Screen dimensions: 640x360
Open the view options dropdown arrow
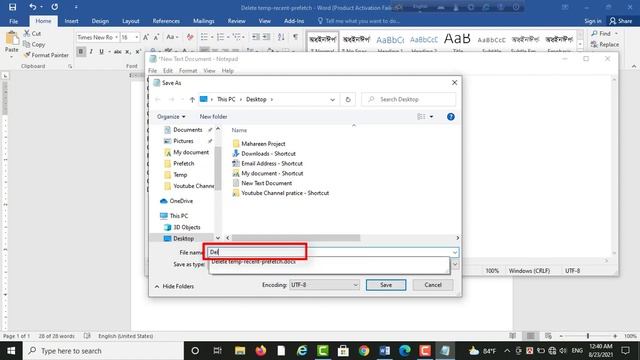click(431, 117)
